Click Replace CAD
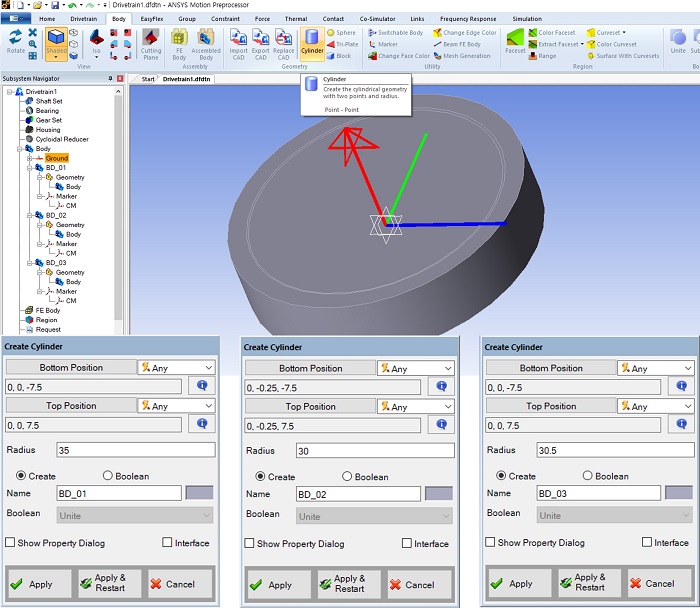Viewport: 700px width, 608px height. coord(283,44)
